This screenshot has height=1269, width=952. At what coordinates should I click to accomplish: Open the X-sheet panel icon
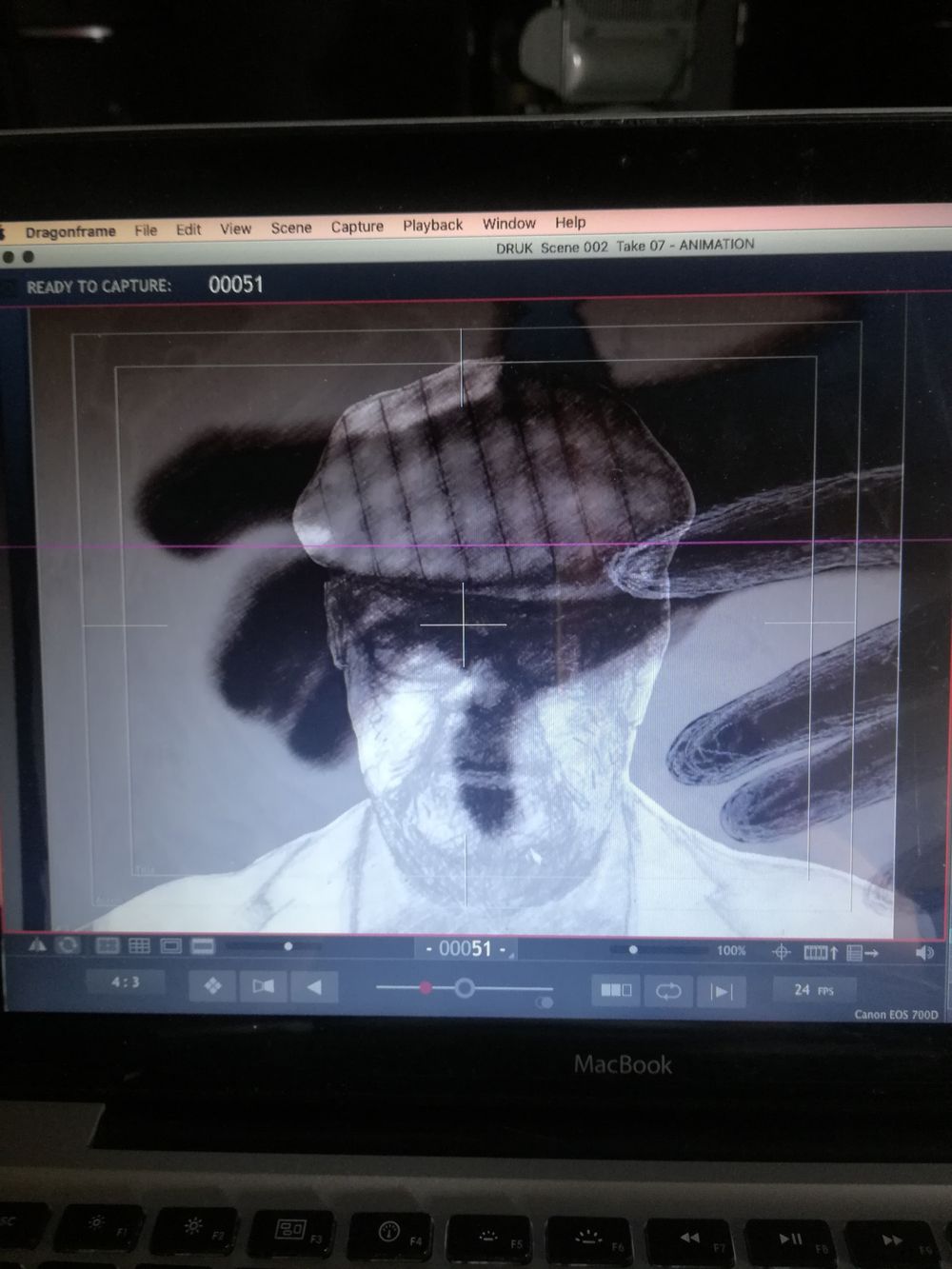[862, 953]
